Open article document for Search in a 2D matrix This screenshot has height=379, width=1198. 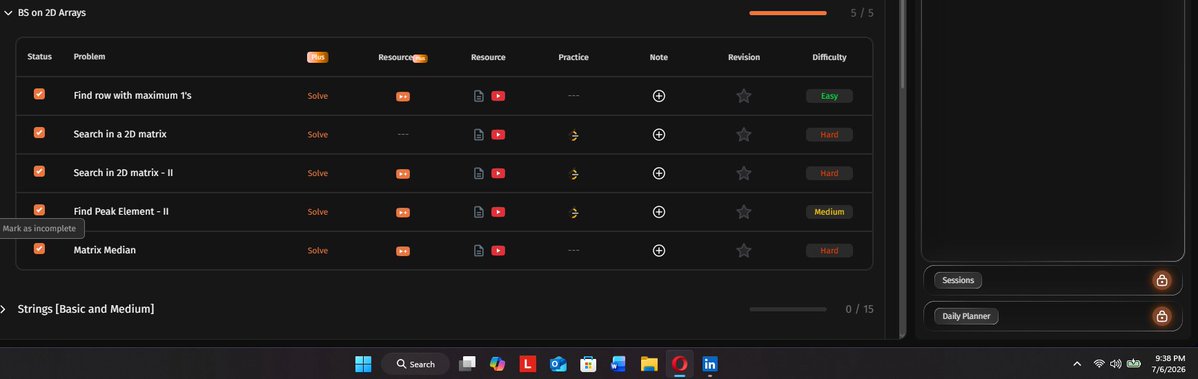[x=479, y=134]
